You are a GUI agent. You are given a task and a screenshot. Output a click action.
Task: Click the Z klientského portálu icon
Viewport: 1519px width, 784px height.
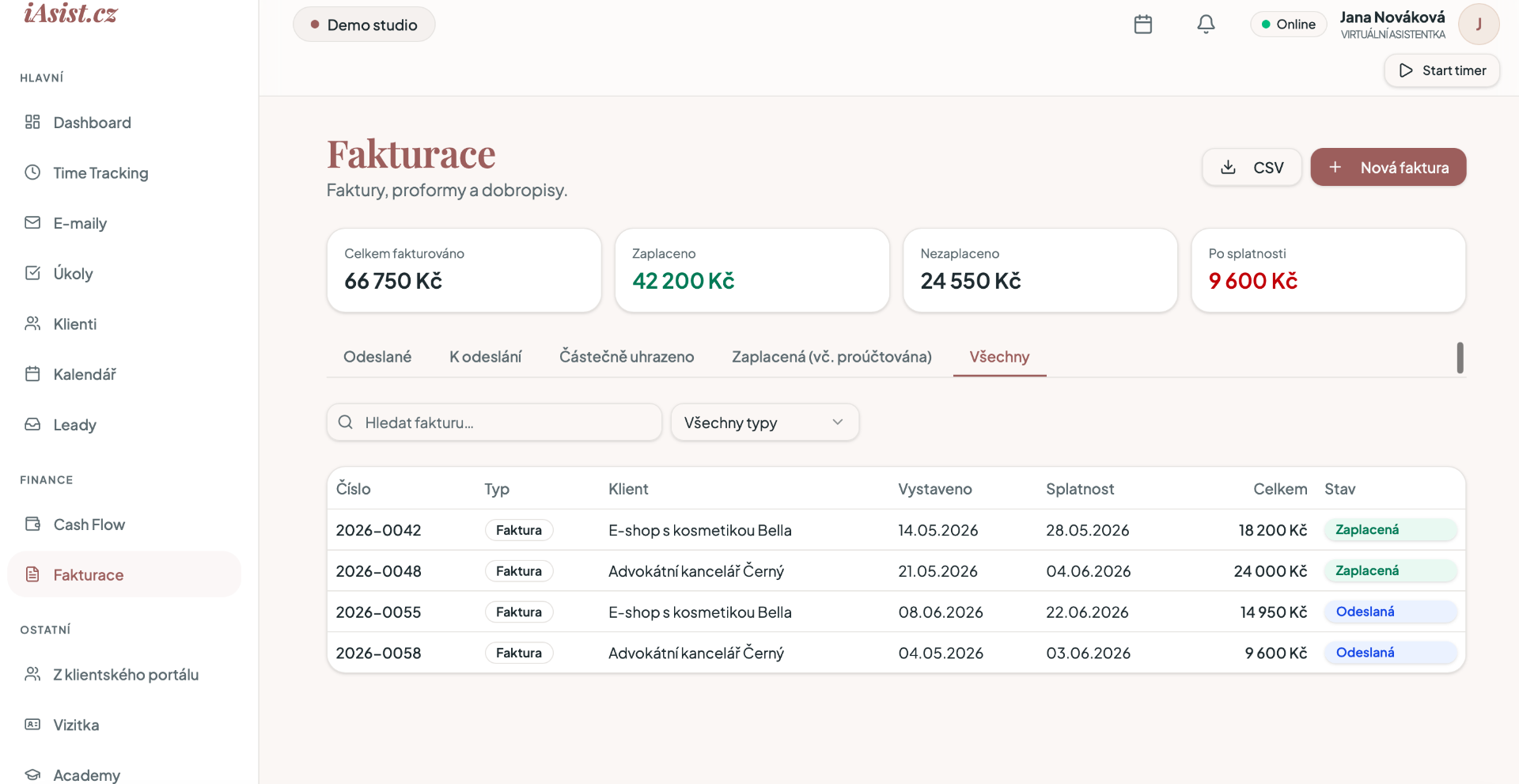click(32, 674)
